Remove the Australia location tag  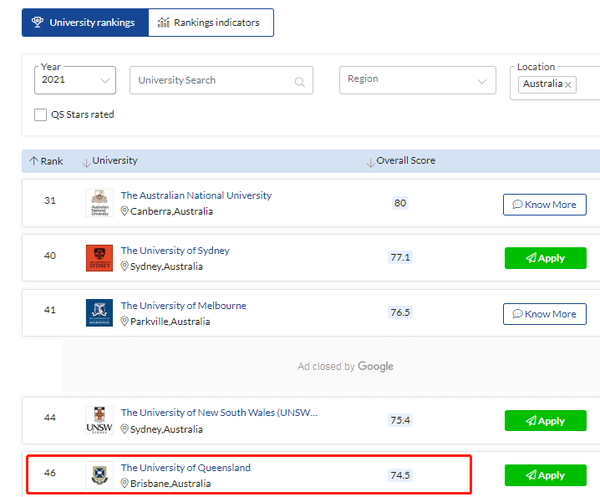[x=568, y=85]
